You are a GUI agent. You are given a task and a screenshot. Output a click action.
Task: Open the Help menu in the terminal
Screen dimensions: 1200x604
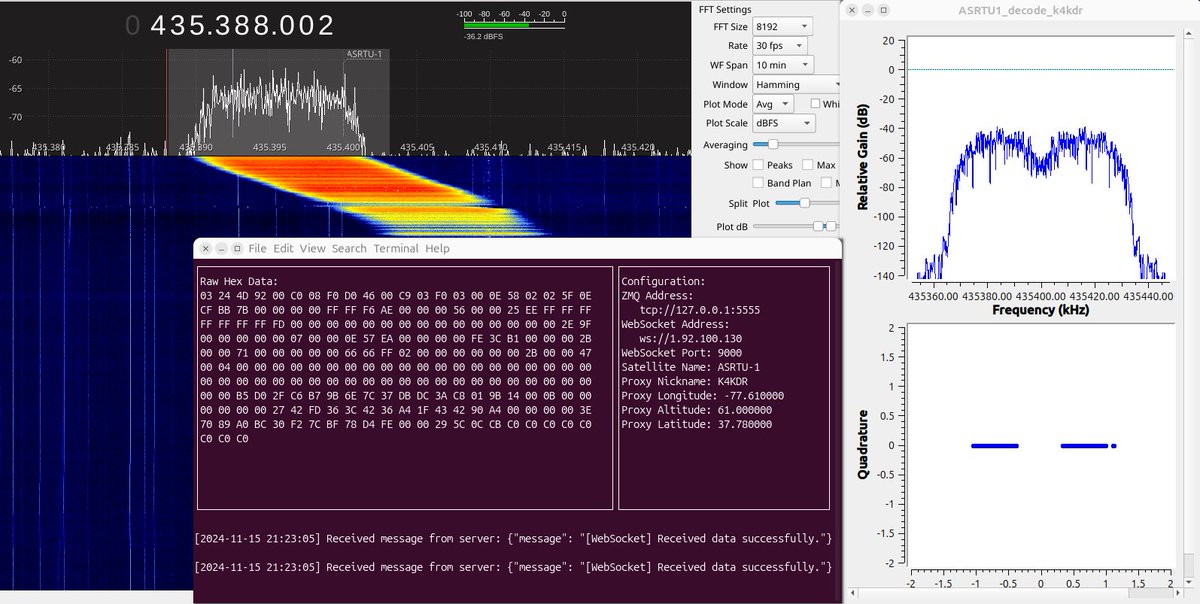[x=437, y=248]
